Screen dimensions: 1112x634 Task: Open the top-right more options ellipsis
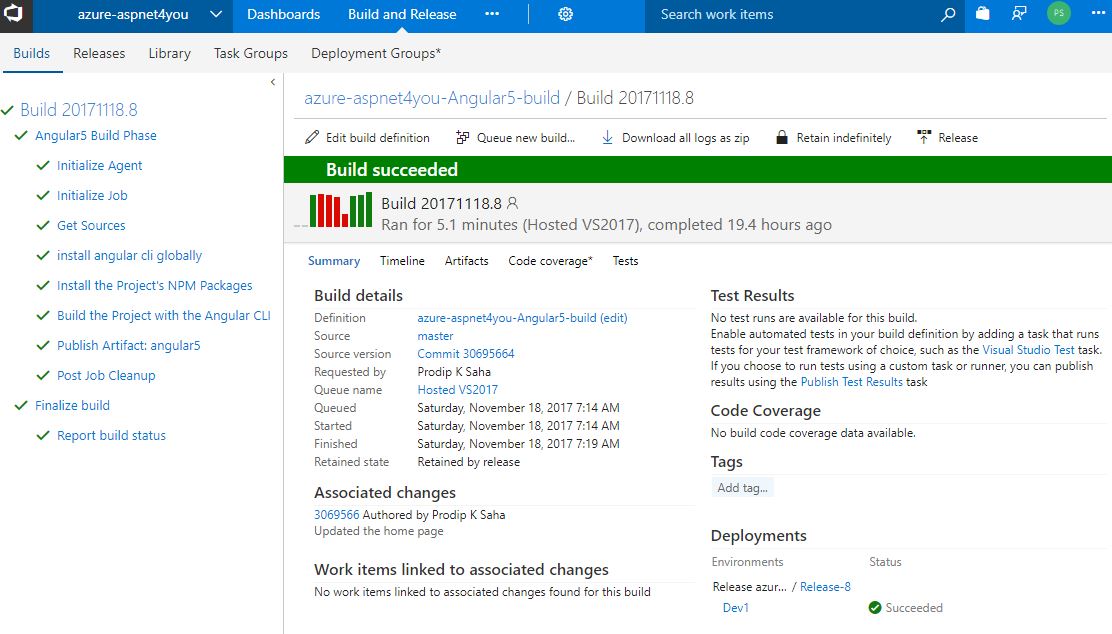coord(1098,13)
